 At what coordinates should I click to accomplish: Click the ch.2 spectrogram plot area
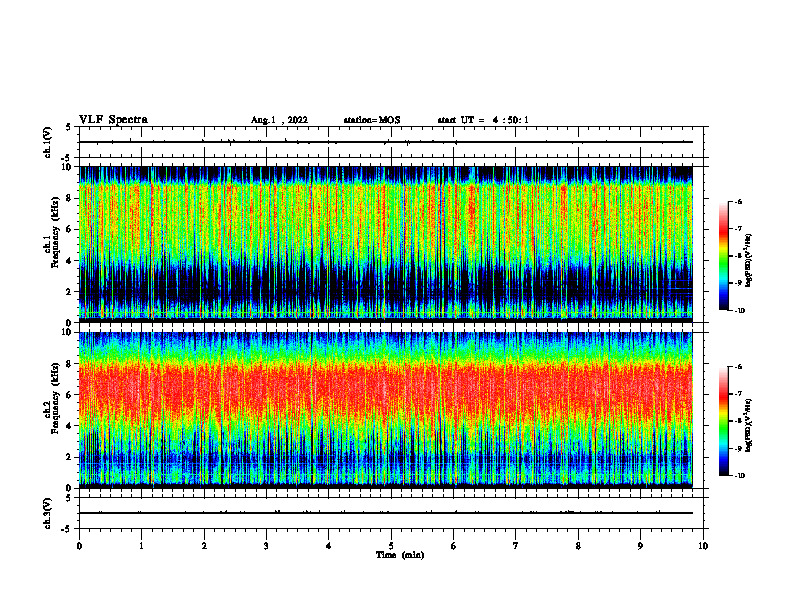[x=386, y=410]
